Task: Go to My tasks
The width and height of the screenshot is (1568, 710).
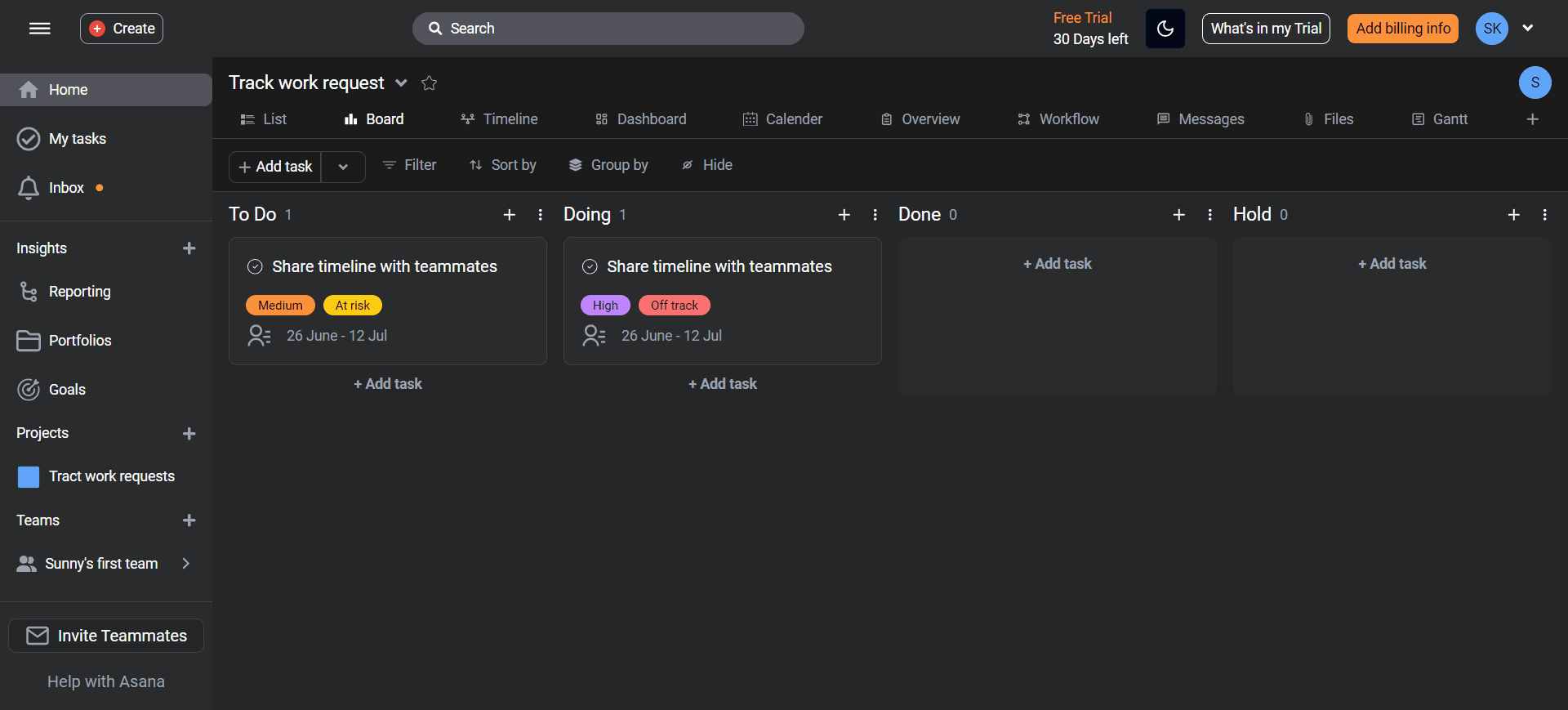Action: (x=106, y=139)
